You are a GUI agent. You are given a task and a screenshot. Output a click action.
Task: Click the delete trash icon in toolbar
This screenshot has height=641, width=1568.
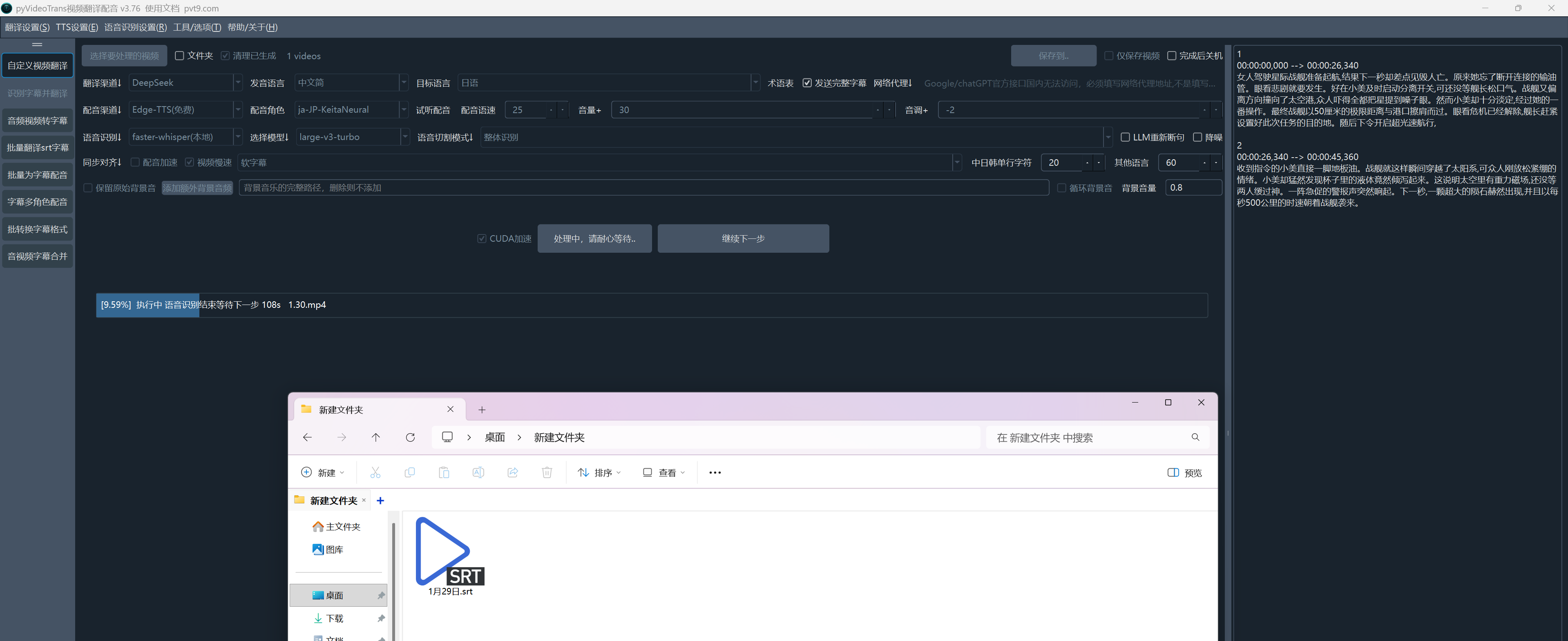pos(547,472)
